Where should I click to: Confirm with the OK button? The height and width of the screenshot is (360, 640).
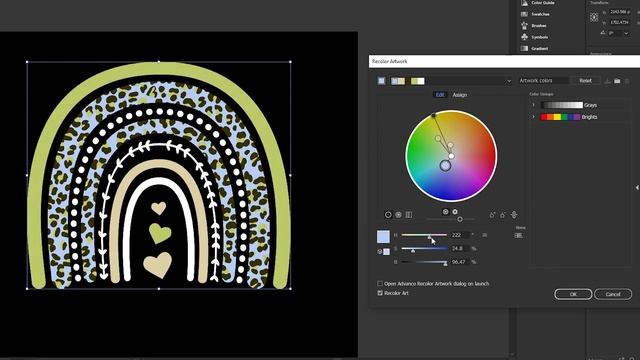[573, 294]
